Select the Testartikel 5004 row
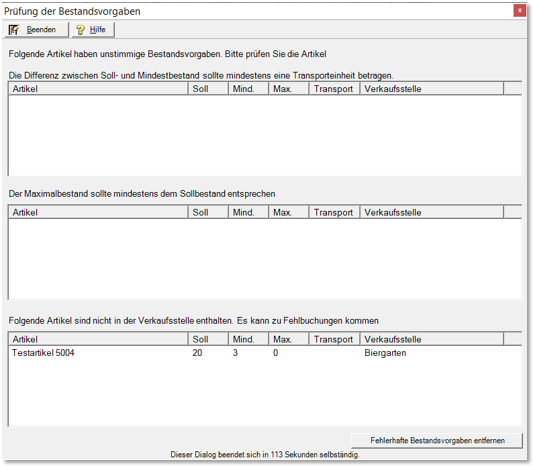Screen dimensions: 533x467 click(265, 353)
